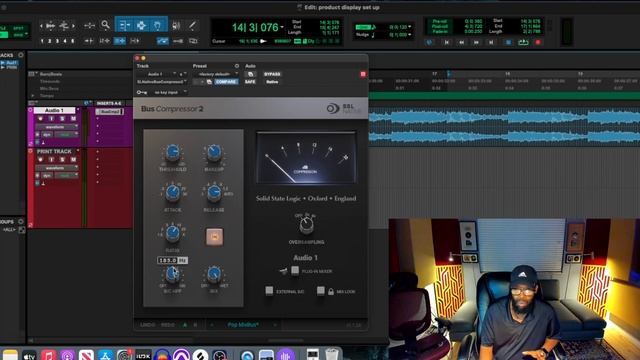The height and width of the screenshot is (360, 640).
Task: Click Rewind transport button
Action: coord(462,42)
